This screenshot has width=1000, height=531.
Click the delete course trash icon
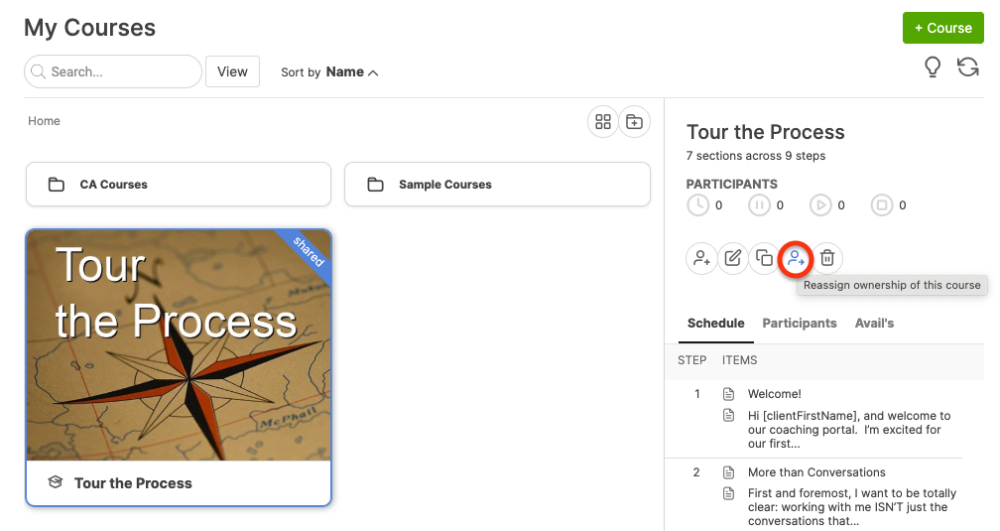[x=828, y=258]
